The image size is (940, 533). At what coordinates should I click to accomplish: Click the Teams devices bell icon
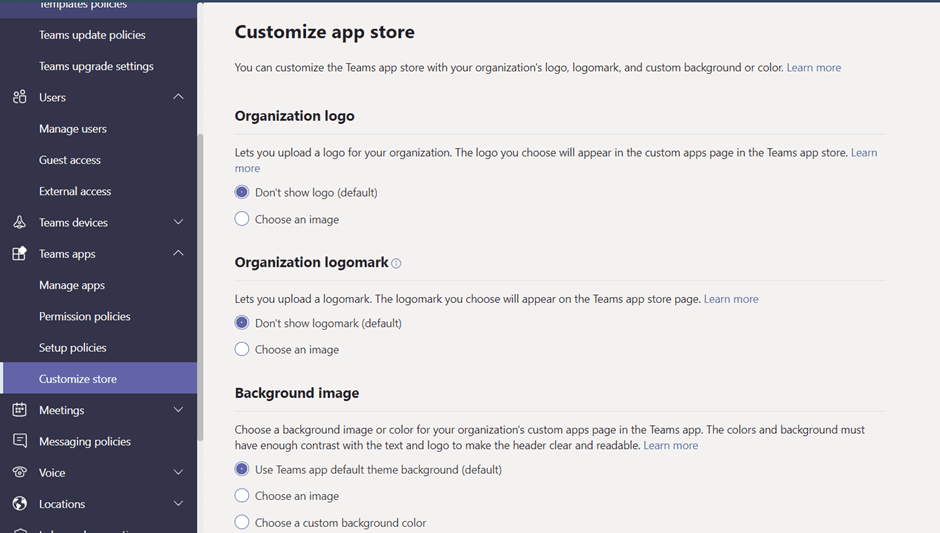tap(20, 222)
